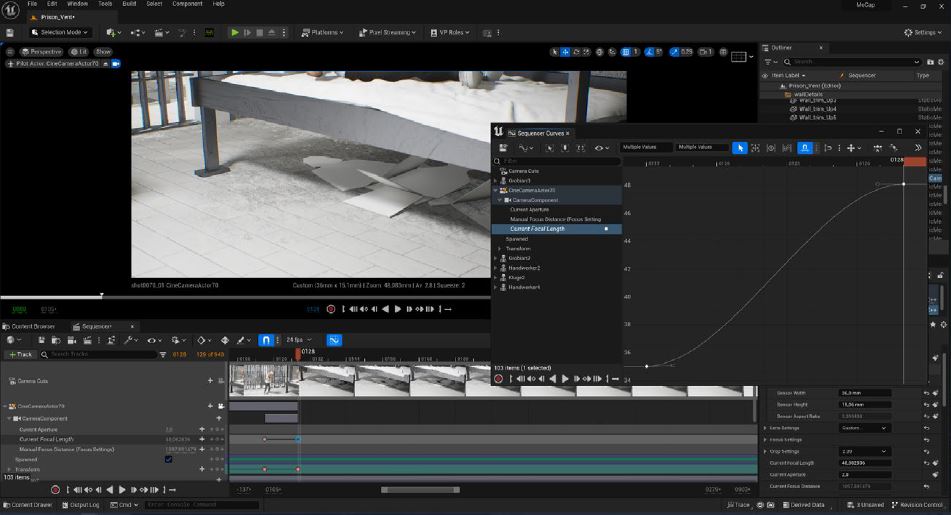Screen dimensions: 951x515
Task: Start Play In Editor with green play button
Action: (x=235, y=33)
